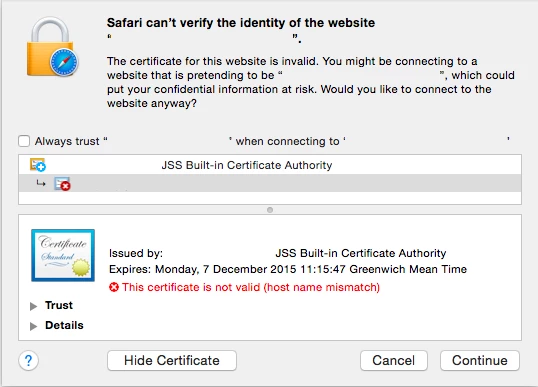Click the Certificate Standard thumbnail image
Viewport: 538px width, 387px height.
(63, 255)
